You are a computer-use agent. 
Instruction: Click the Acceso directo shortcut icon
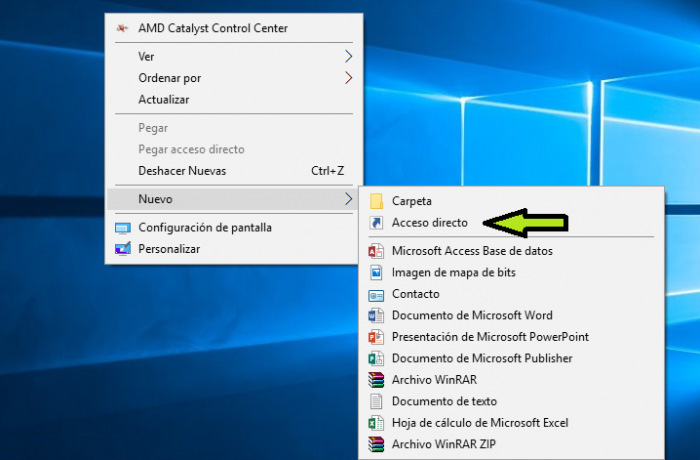(x=376, y=222)
